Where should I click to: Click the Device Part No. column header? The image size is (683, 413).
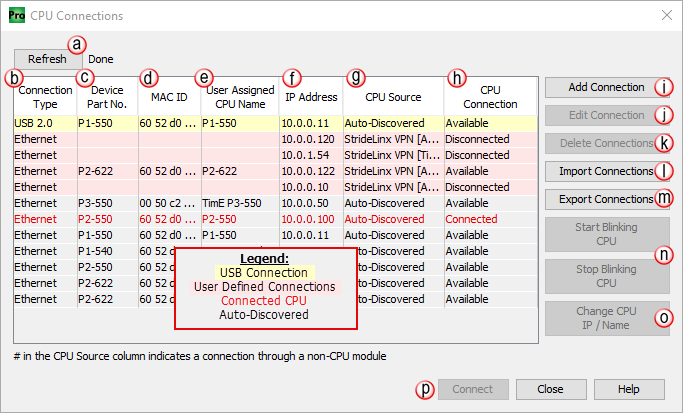pos(106,97)
